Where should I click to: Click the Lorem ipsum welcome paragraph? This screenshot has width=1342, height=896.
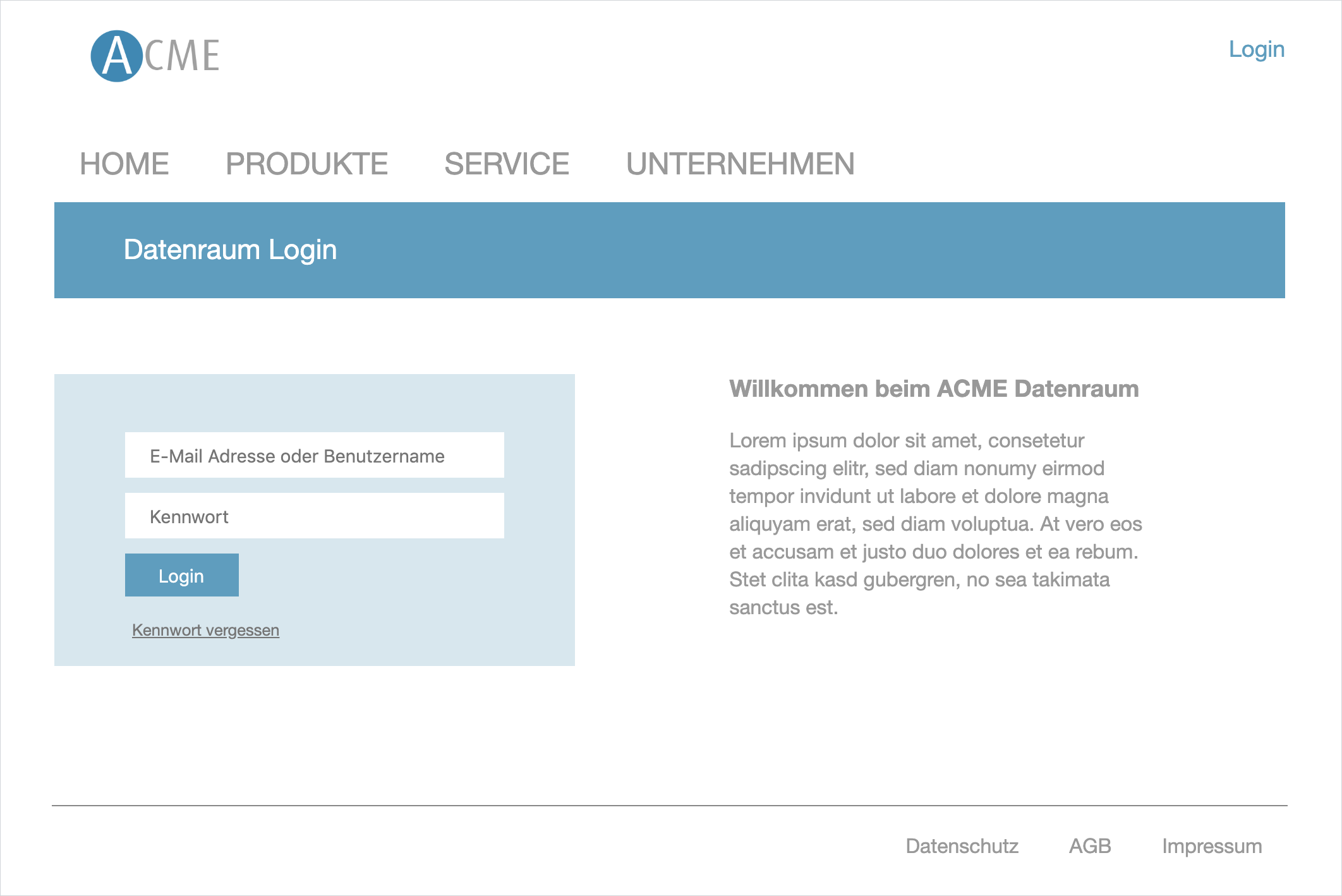935,524
